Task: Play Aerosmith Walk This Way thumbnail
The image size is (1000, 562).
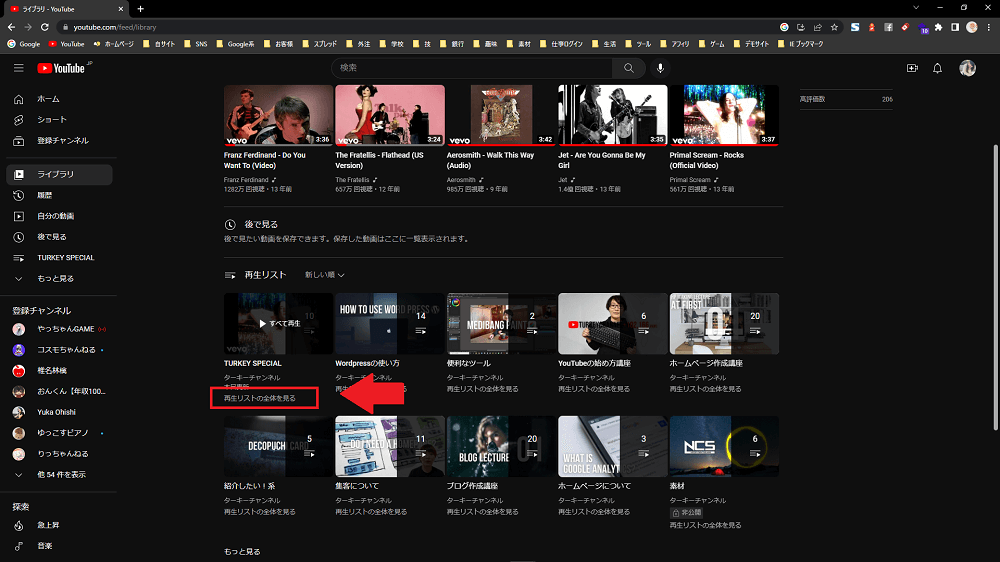Action: [x=501, y=115]
